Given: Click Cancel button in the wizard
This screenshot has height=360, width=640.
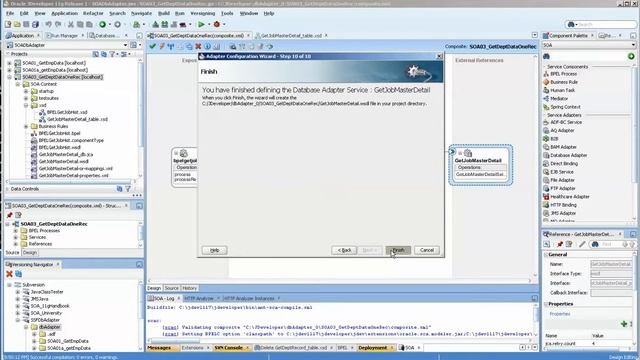Looking at the screenshot, I should 427,250.
